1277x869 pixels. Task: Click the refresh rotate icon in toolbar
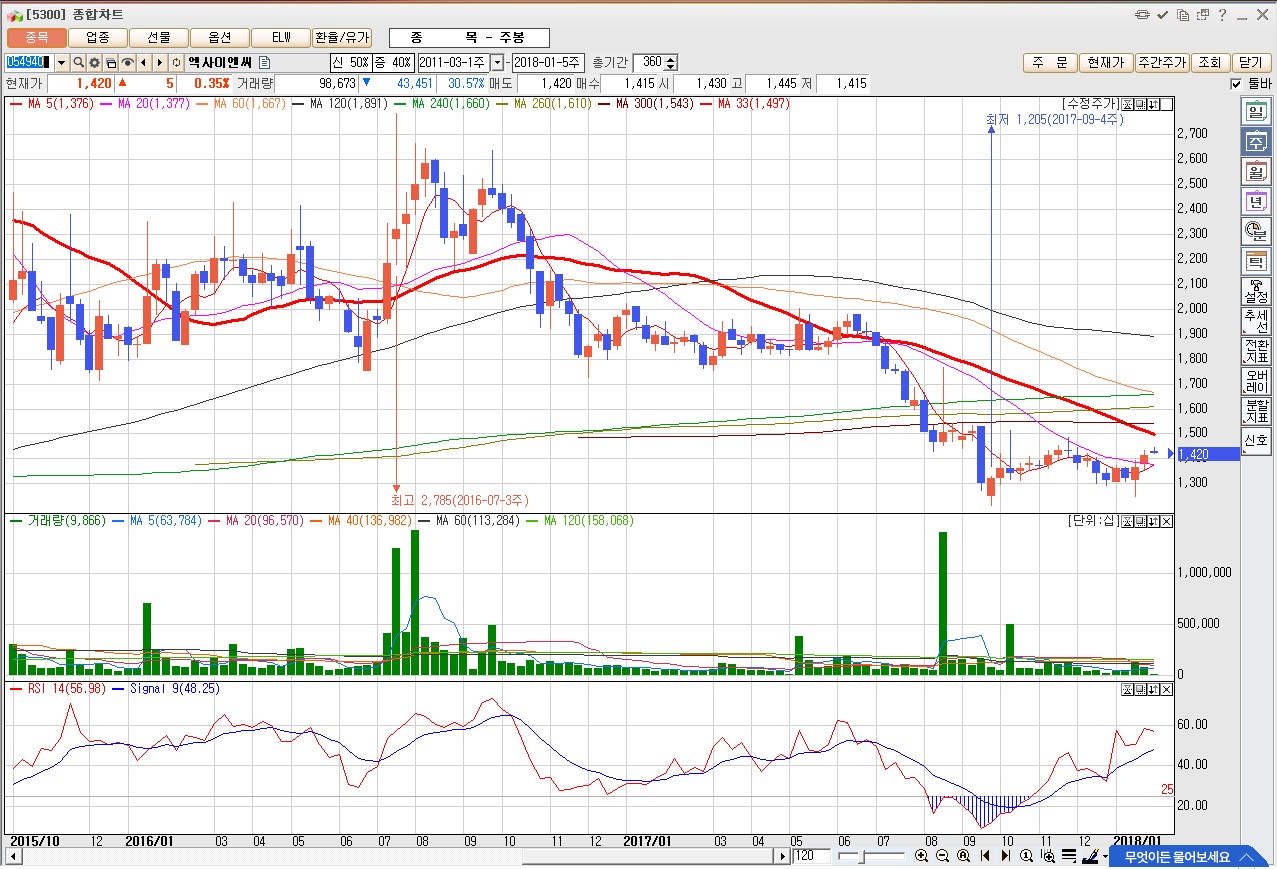click(176, 62)
